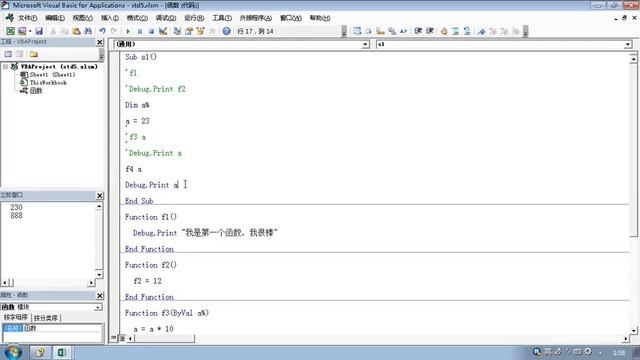Indent the selected code lines
Screen dimensions: 640x360
point(418,31)
